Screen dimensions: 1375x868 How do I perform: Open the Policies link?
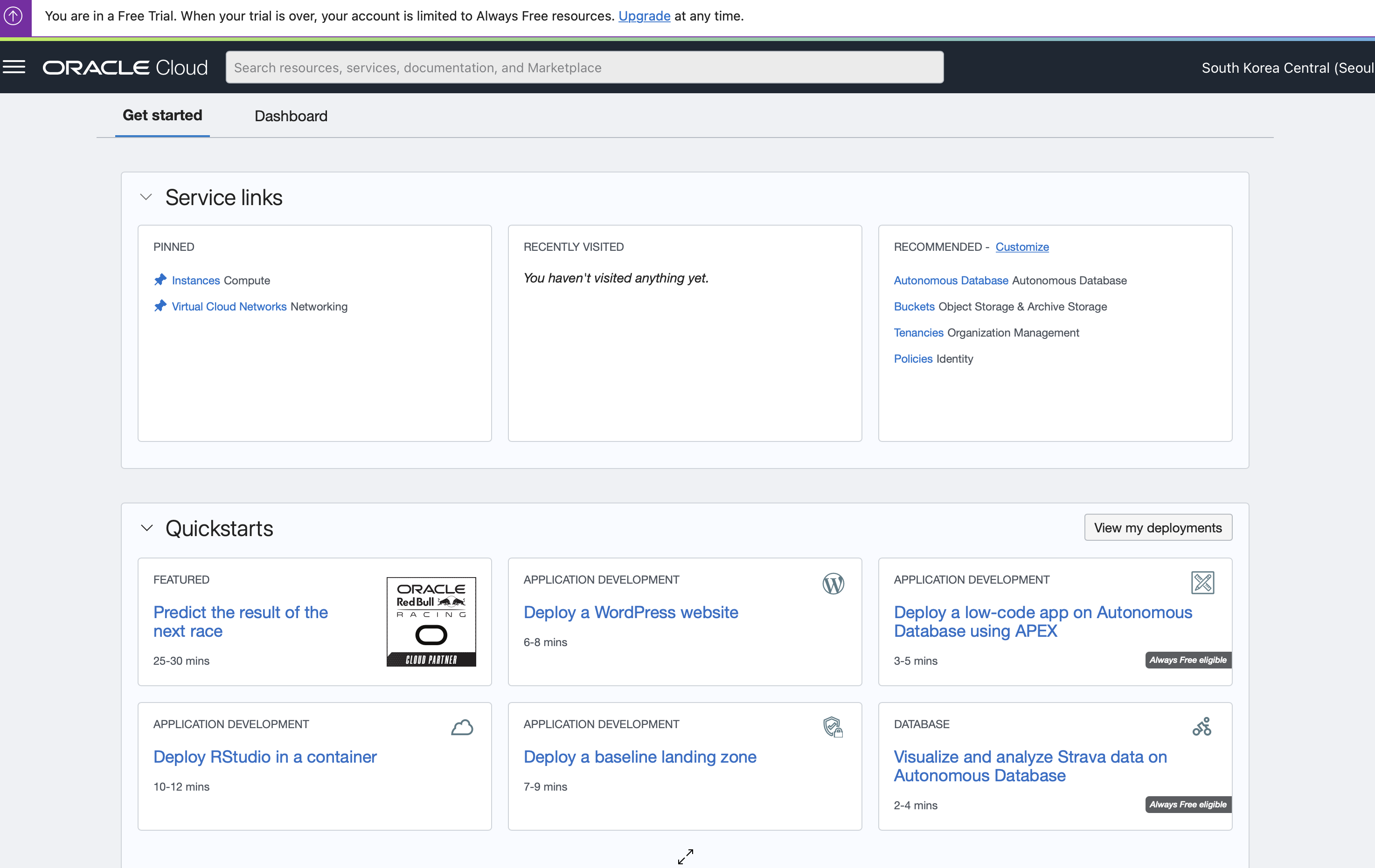click(913, 359)
